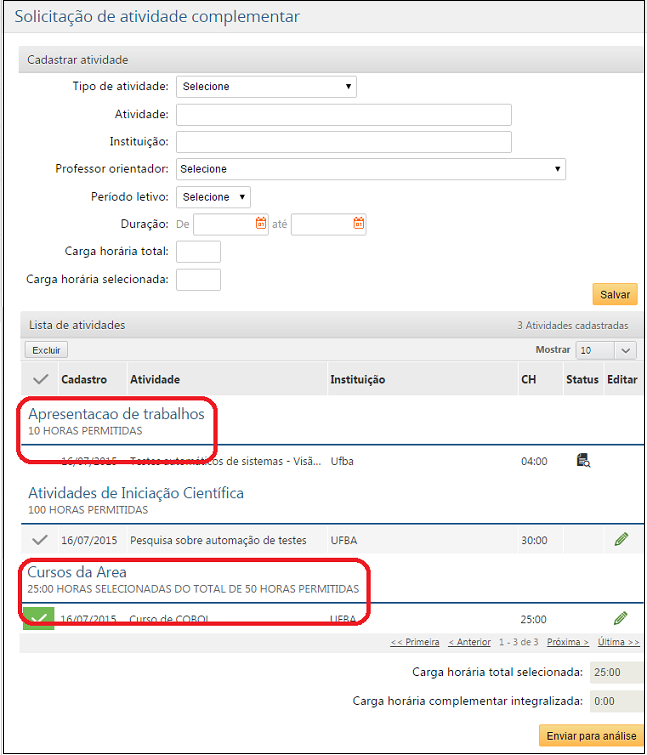Click 100 HORAS PERMITIDAS text

coord(88,510)
